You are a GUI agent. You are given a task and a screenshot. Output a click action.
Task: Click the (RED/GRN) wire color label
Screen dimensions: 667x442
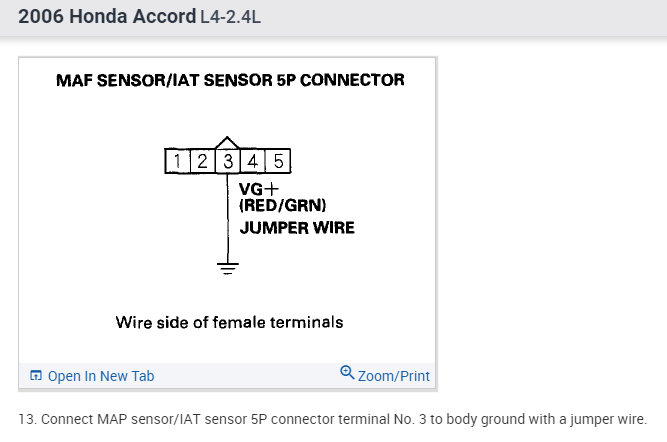tap(283, 205)
